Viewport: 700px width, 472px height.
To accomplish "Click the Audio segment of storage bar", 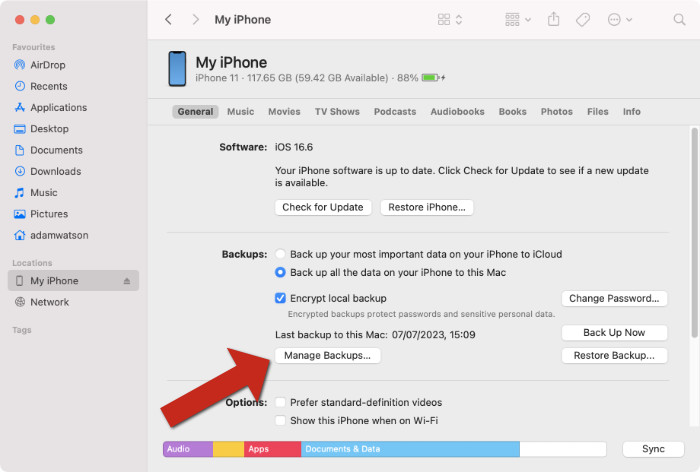I will point(188,449).
